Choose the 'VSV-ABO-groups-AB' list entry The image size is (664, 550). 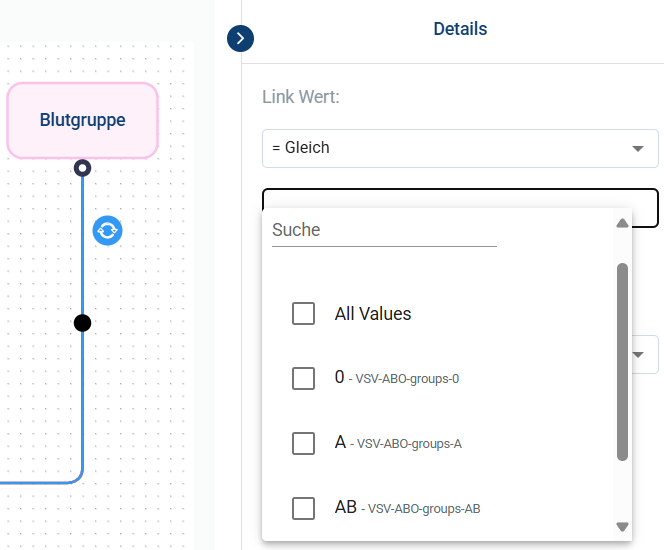click(424, 509)
